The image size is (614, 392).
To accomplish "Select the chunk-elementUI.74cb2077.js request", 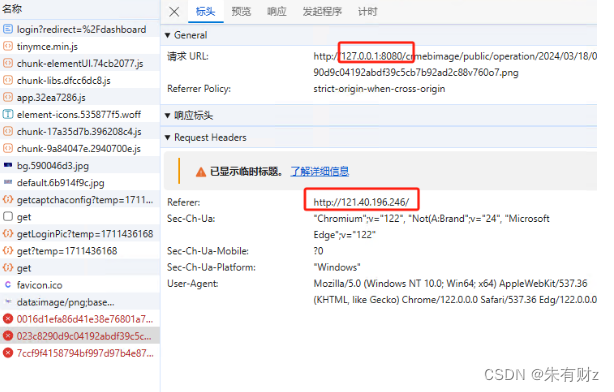I will [x=80, y=63].
